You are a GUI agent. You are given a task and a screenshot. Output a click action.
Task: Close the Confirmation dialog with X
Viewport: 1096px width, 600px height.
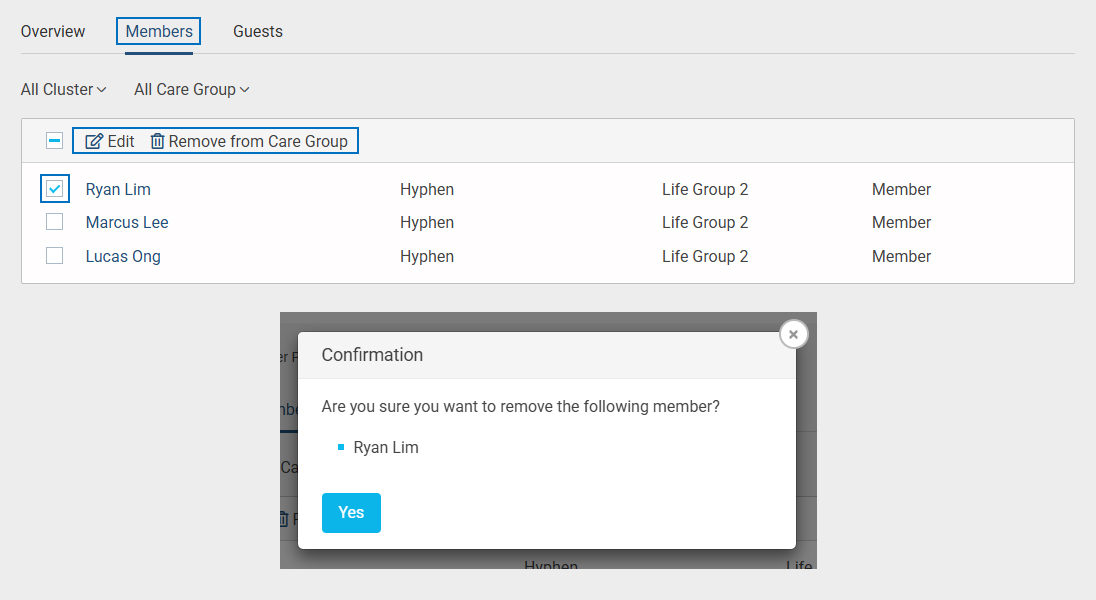coord(793,335)
